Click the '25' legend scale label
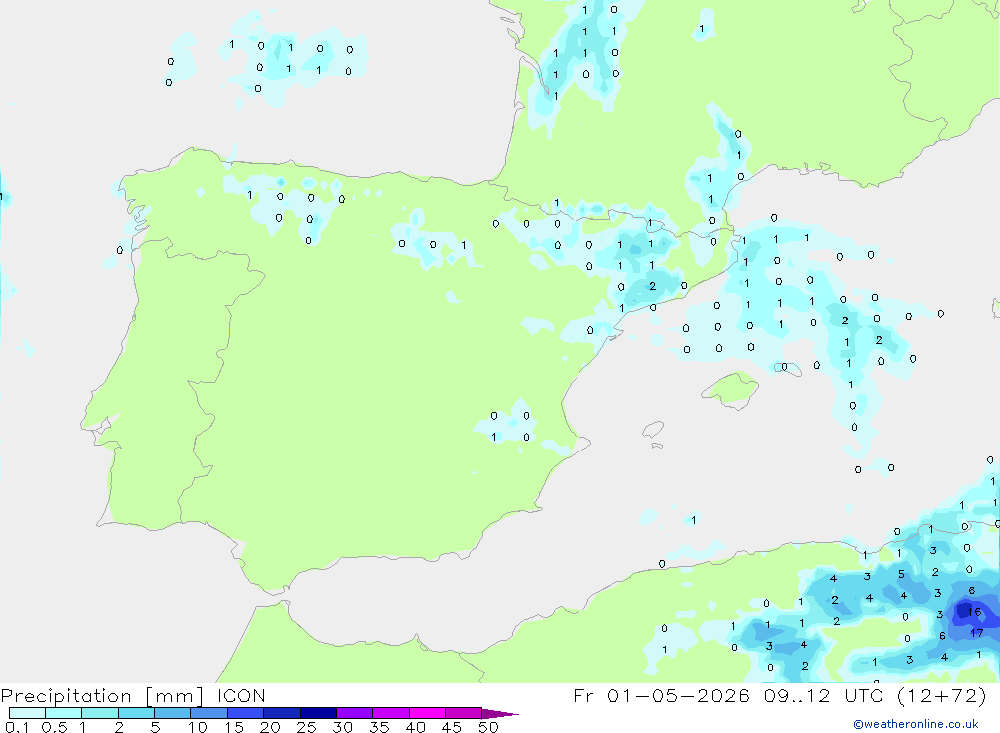The image size is (1000, 733). 306,727
